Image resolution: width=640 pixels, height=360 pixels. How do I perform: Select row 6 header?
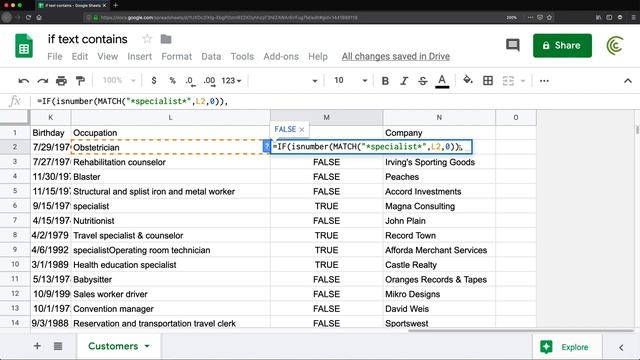pyautogui.click(x=15, y=206)
